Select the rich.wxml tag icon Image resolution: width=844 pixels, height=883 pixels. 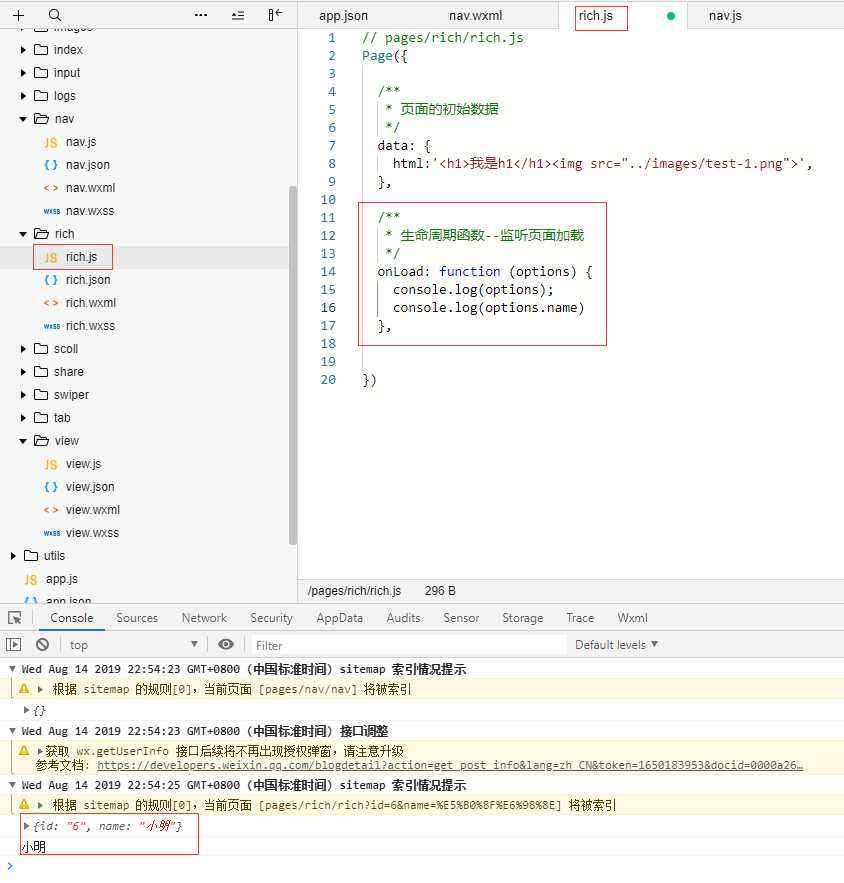pyautogui.click(x=51, y=303)
